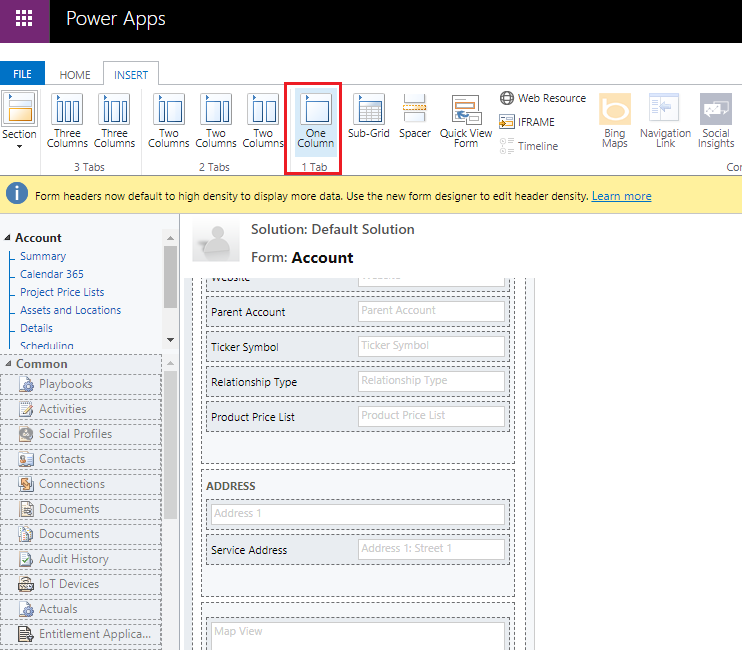Go to Summary in Account navigation
Screen dimensions: 742x650
(43, 256)
